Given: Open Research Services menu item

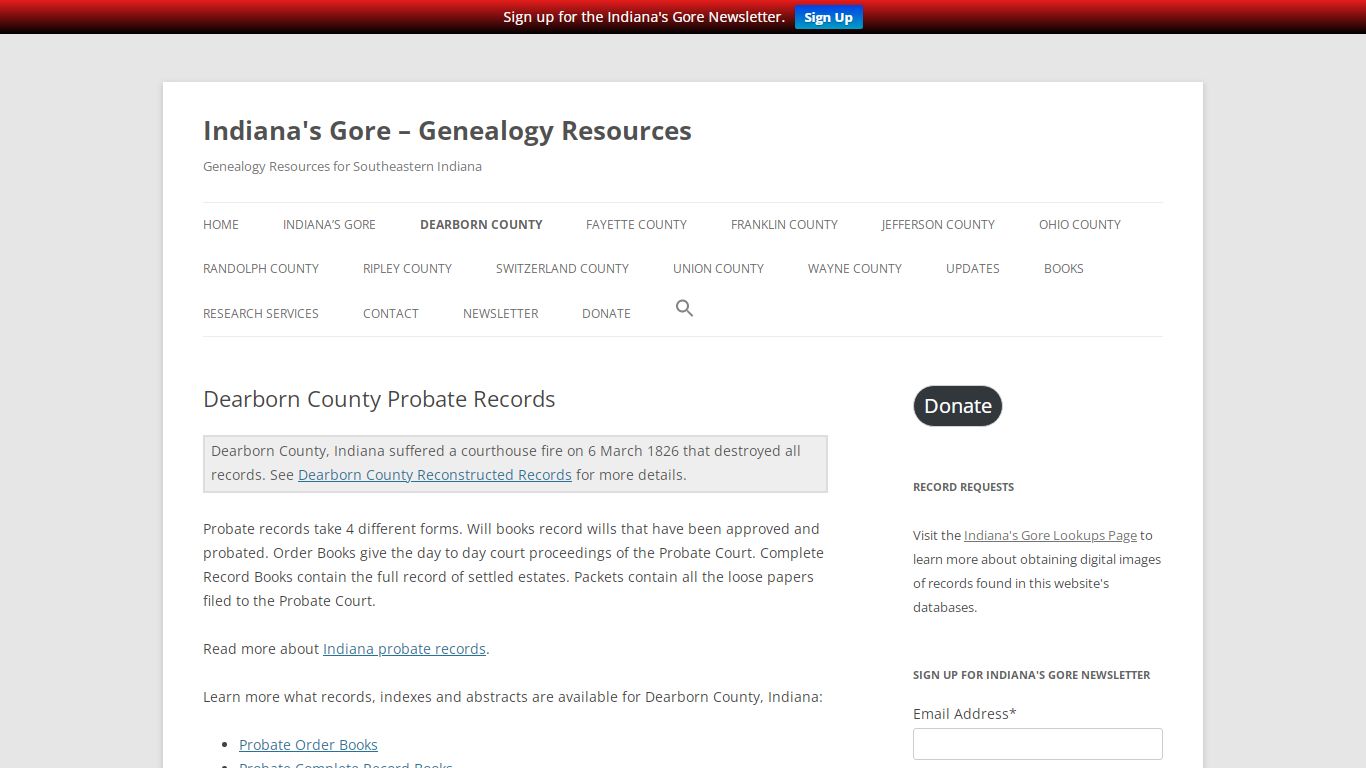Looking at the screenshot, I should click(x=261, y=314).
